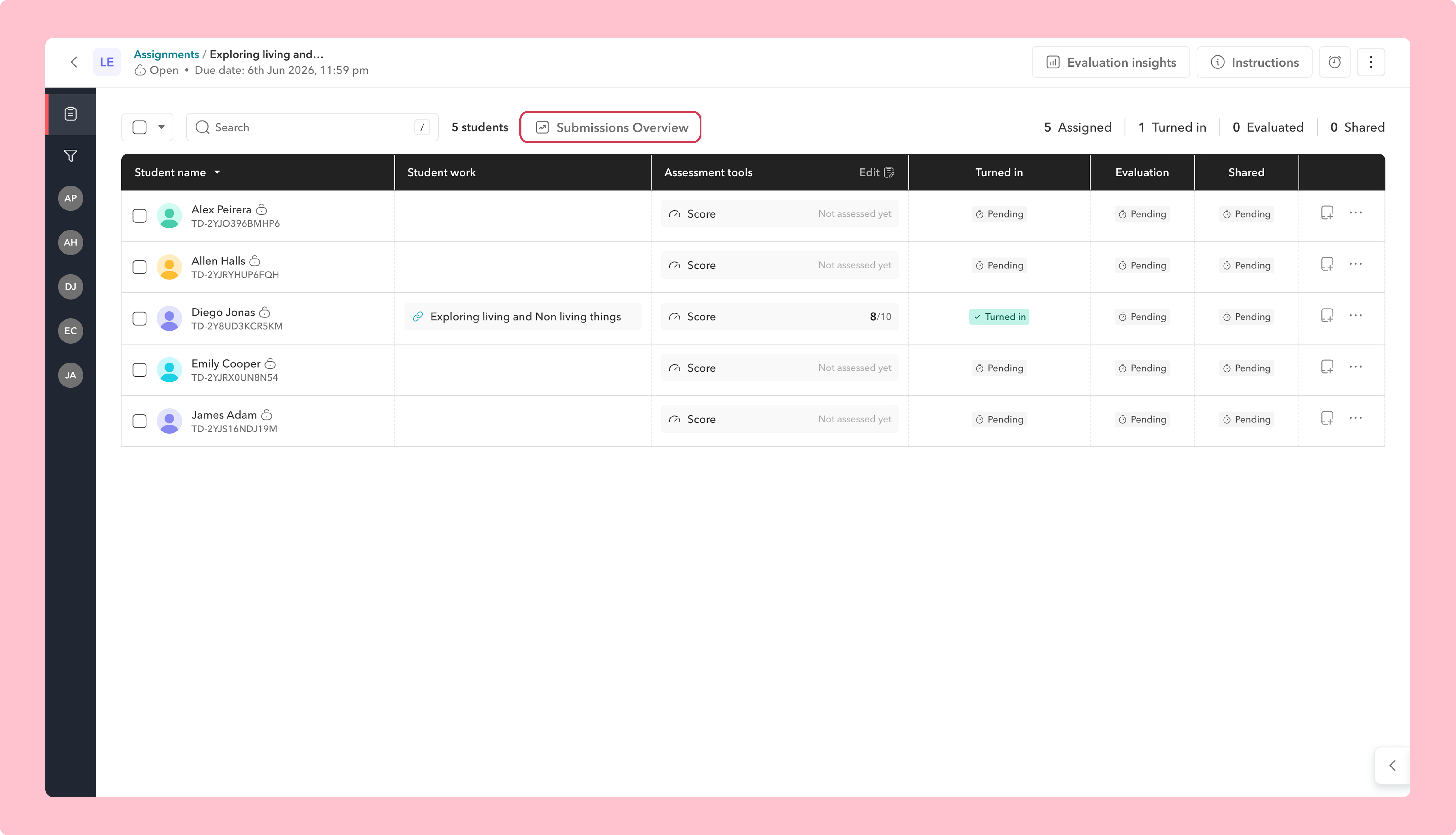
Task: Check the box for Emily Cooper
Action: pyautogui.click(x=139, y=370)
